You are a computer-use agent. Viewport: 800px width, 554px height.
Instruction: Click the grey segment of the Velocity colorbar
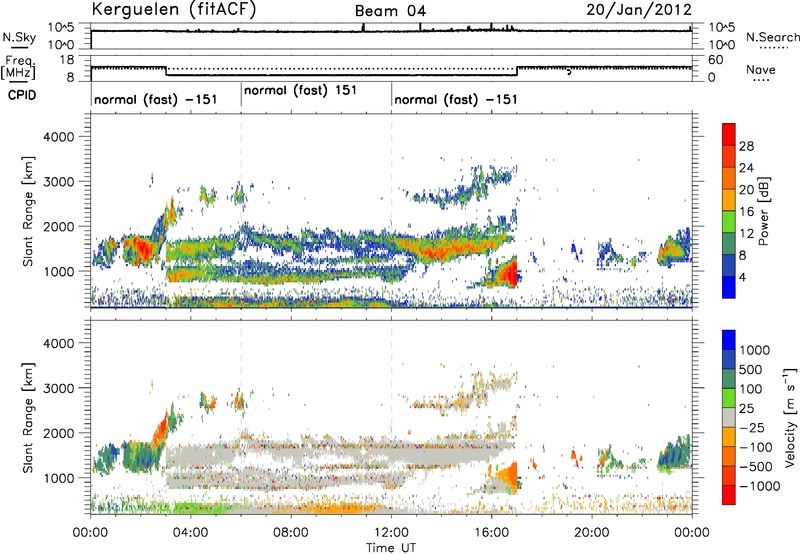tap(729, 418)
